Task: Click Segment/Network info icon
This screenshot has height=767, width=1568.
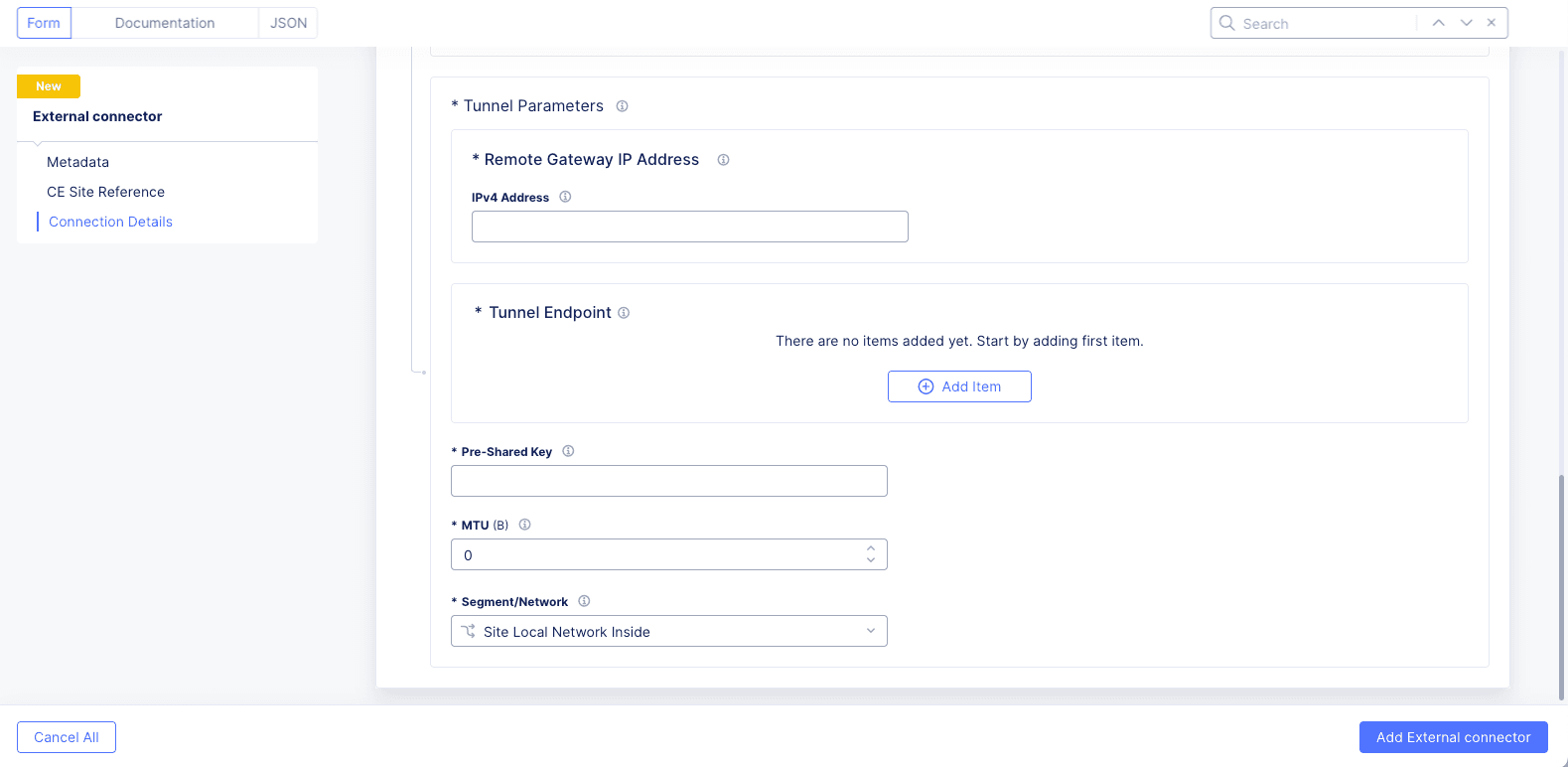Action: point(584,601)
